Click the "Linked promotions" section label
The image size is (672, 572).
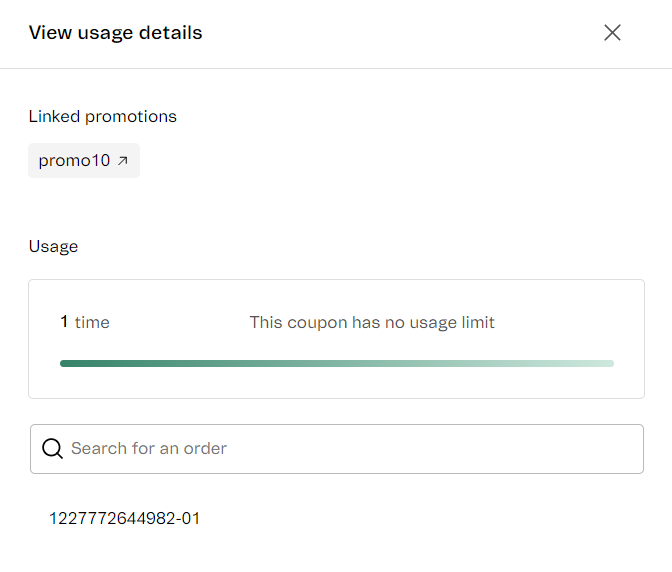coord(102,116)
